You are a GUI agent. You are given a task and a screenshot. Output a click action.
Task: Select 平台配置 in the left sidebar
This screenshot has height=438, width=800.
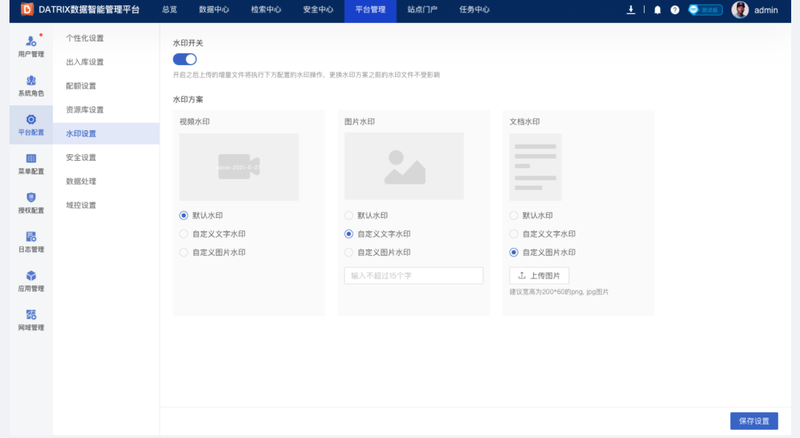tap(31, 125)
